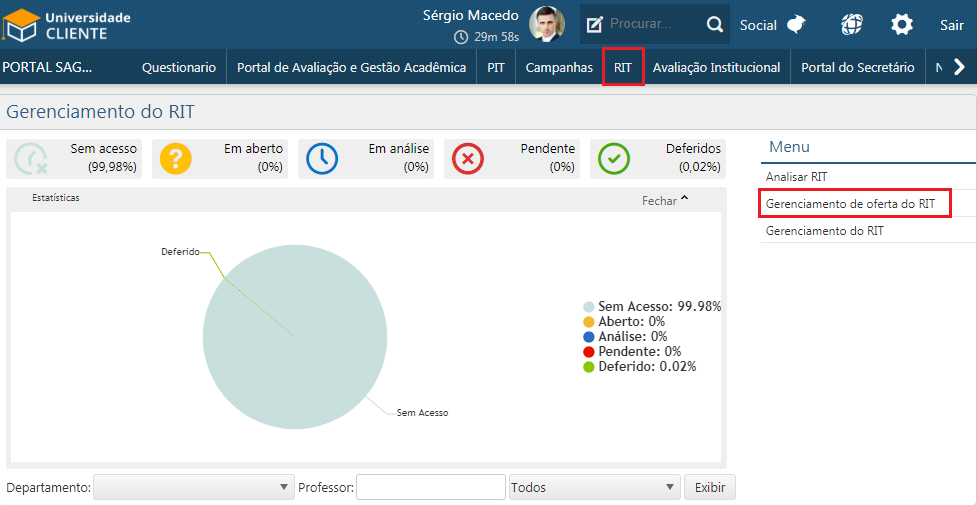
Task: Click the Sem Acesso legend color dot
Action: pos(588,307)
